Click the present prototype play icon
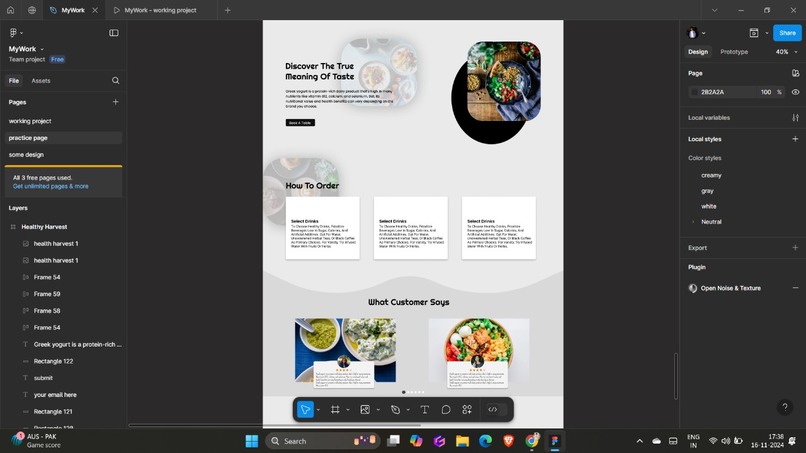The image size is (806, 453). pyautogui.click(x=754, y=33)
